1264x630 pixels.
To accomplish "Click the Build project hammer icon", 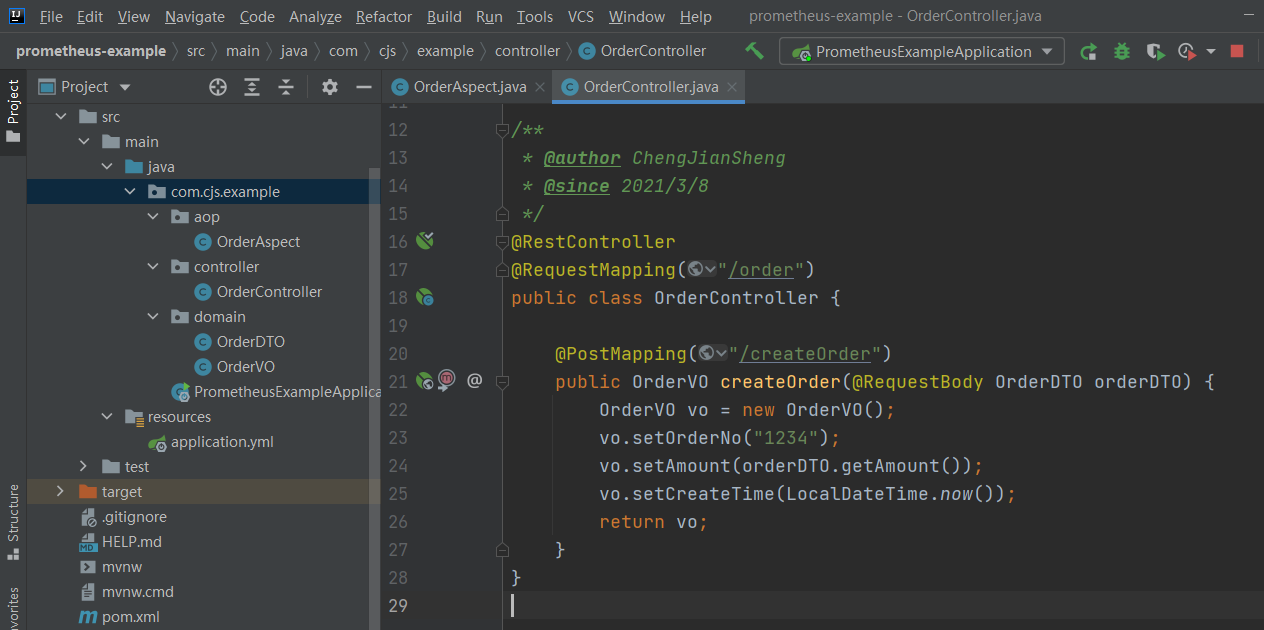I will [755, 51].
